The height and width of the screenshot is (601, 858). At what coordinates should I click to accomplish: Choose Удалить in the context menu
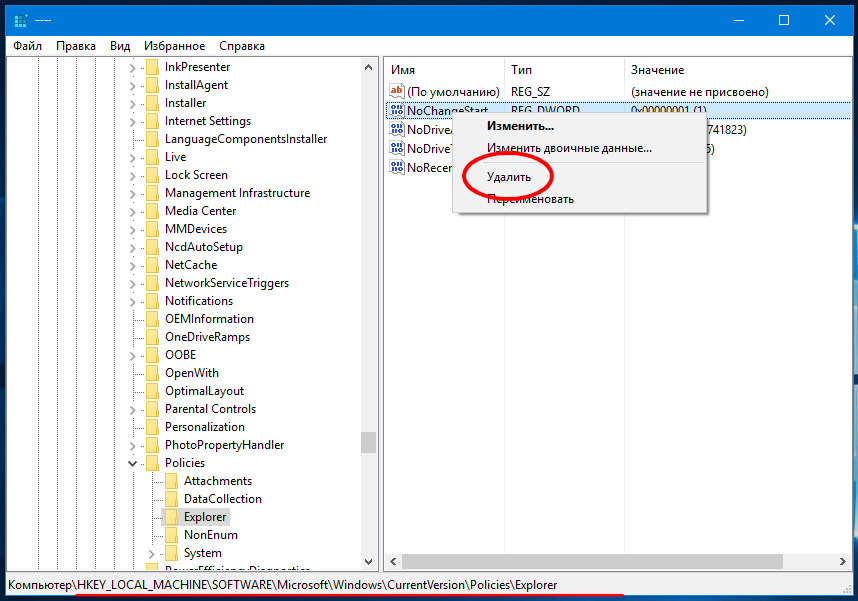click(508, 177)
